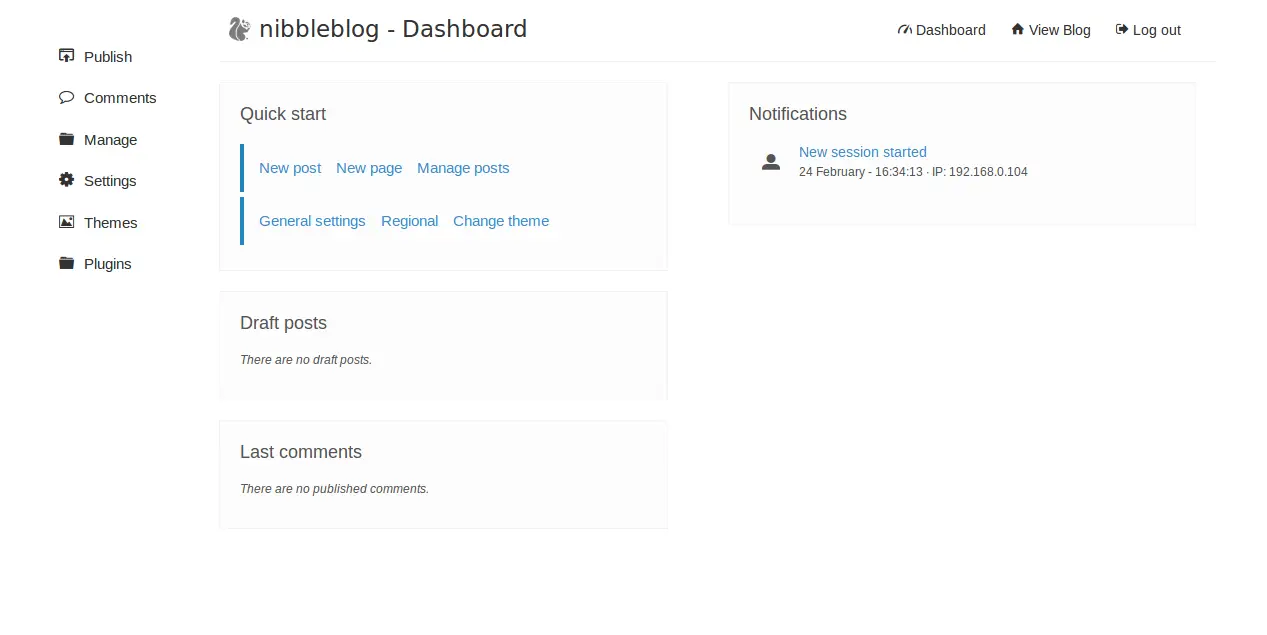Open General settings quick link

tap(312, 221)
